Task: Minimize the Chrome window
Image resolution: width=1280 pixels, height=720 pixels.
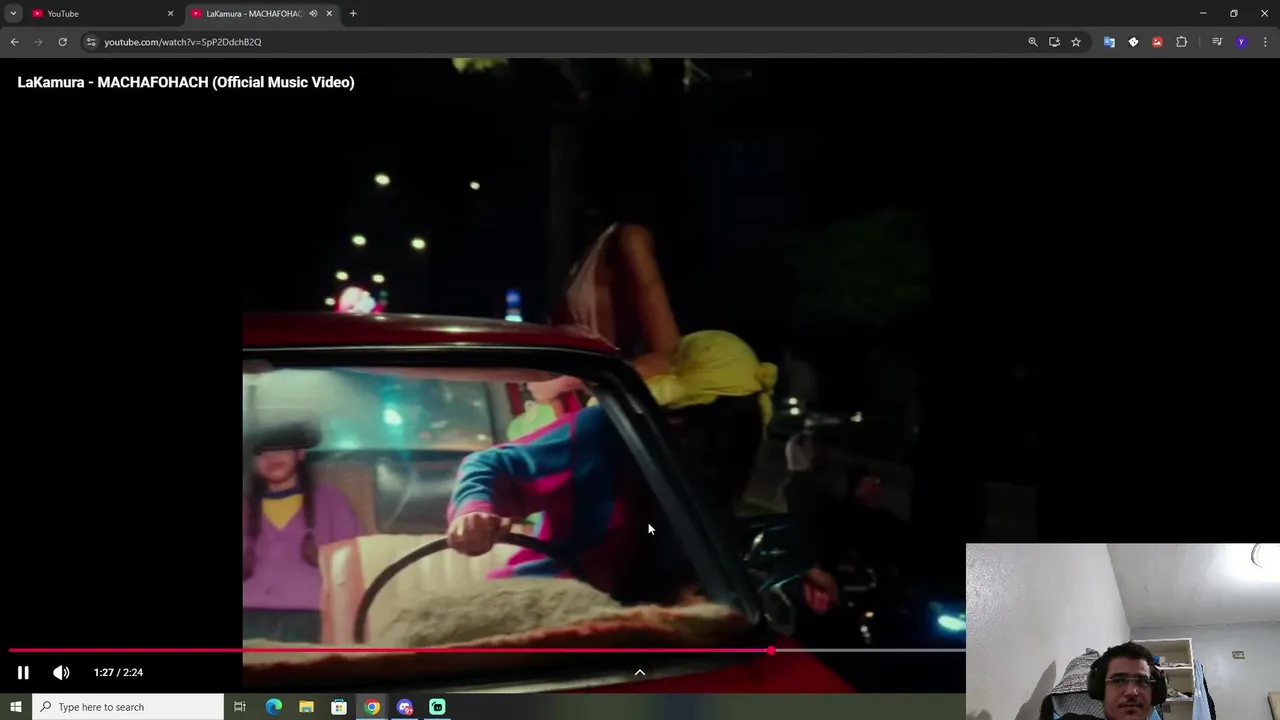Action: click(x=1203, y=13)
